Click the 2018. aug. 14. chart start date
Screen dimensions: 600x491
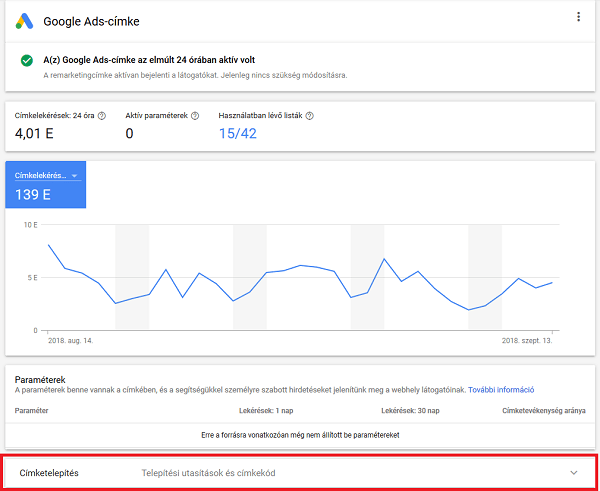click(x=70, y=341)
